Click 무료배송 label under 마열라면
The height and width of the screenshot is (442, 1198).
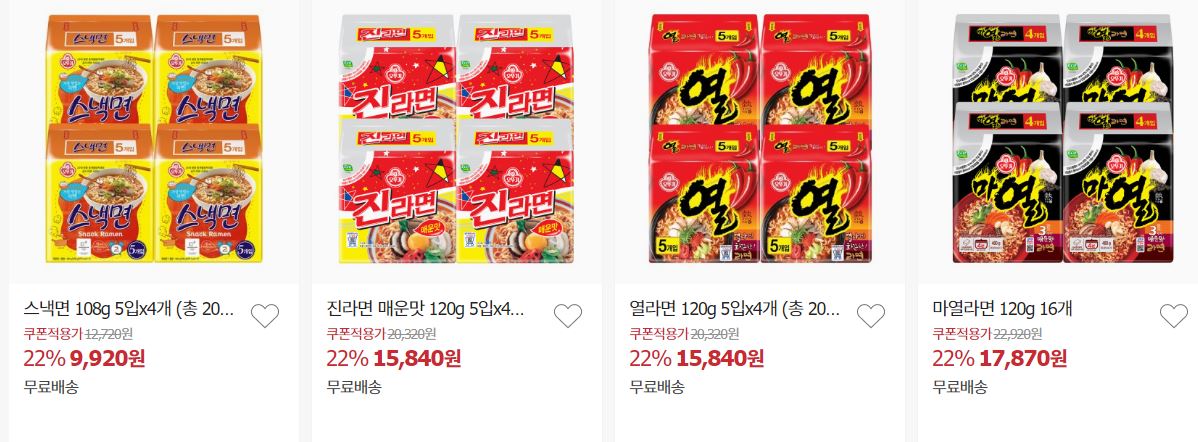pos(960,386)
